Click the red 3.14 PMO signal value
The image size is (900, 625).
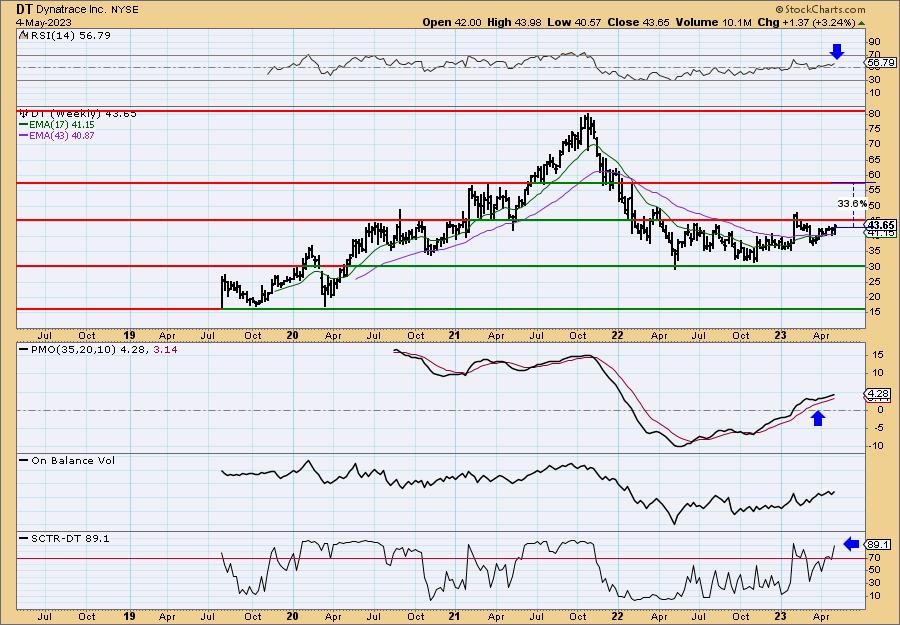tap(165, 350)
